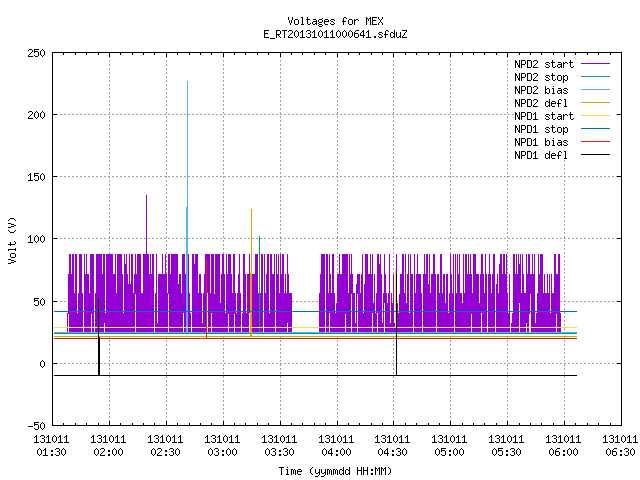
Task: Click the 131011 06:30 x-axis tick label
Action: 620,445
